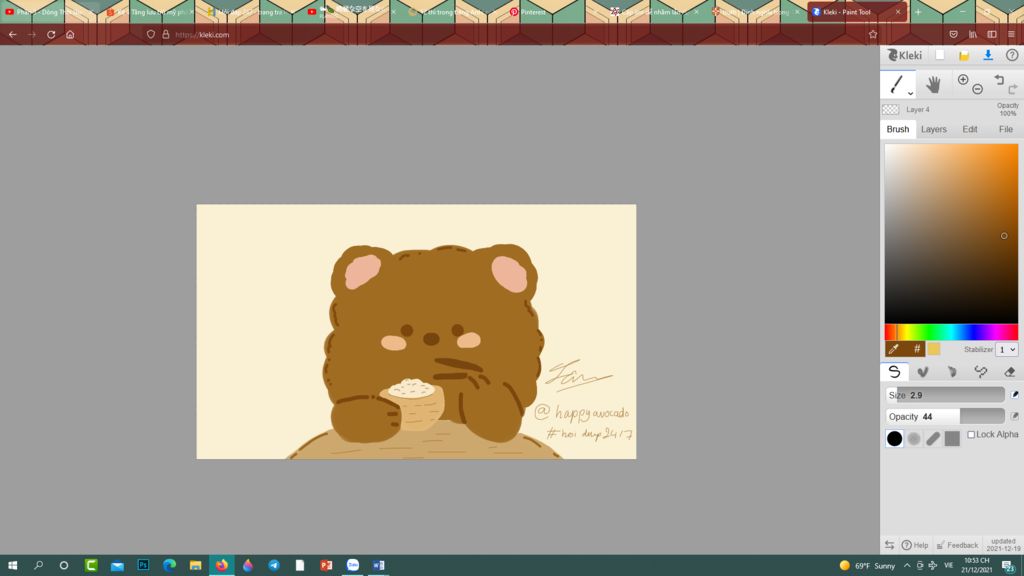
Task: Click the Kleki logo
Action: click(904, 56)
